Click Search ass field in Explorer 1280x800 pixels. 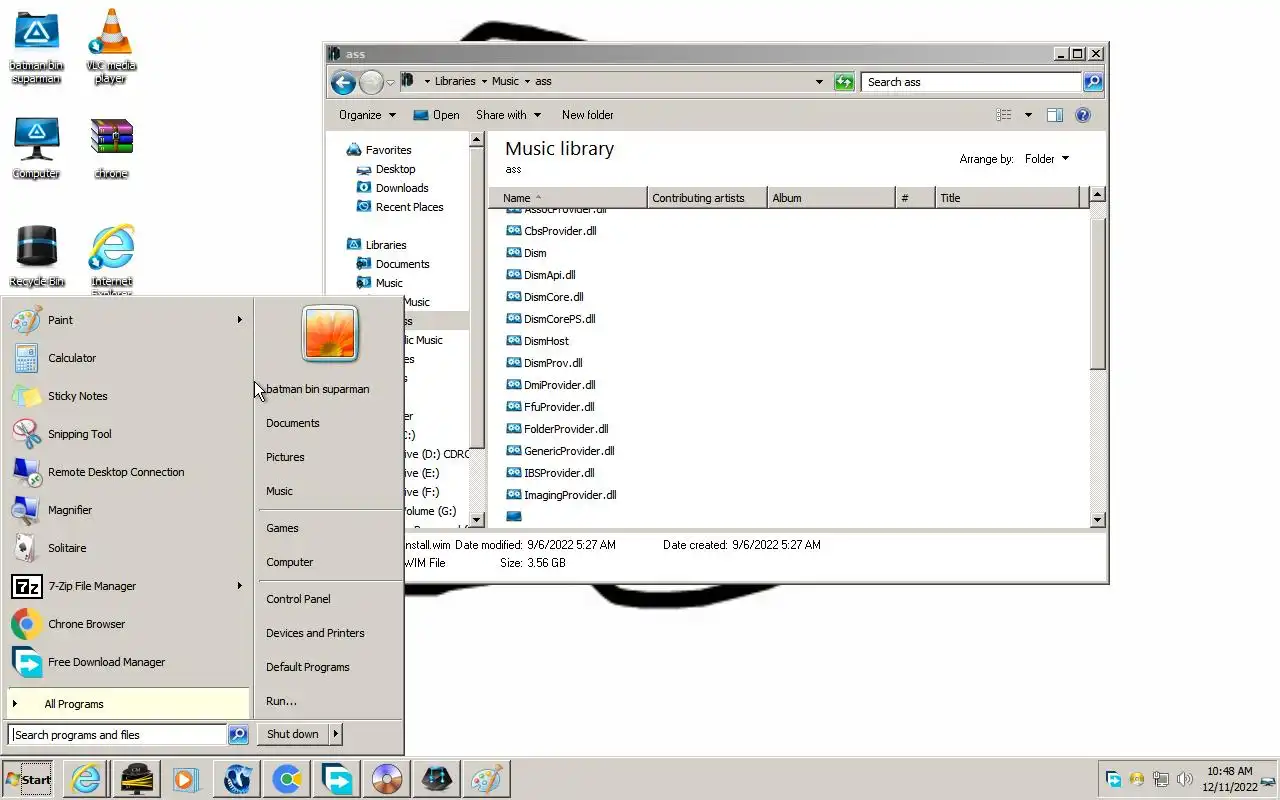971,82
